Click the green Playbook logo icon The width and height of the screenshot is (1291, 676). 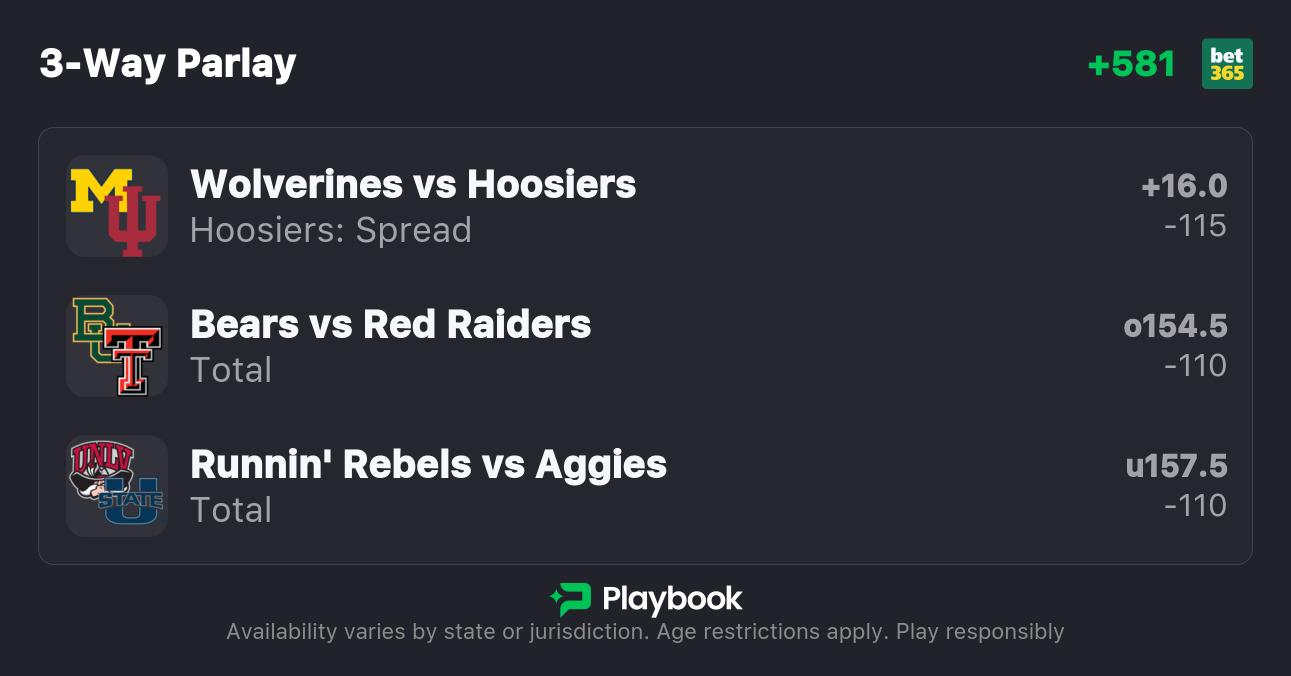coord(571,599)
